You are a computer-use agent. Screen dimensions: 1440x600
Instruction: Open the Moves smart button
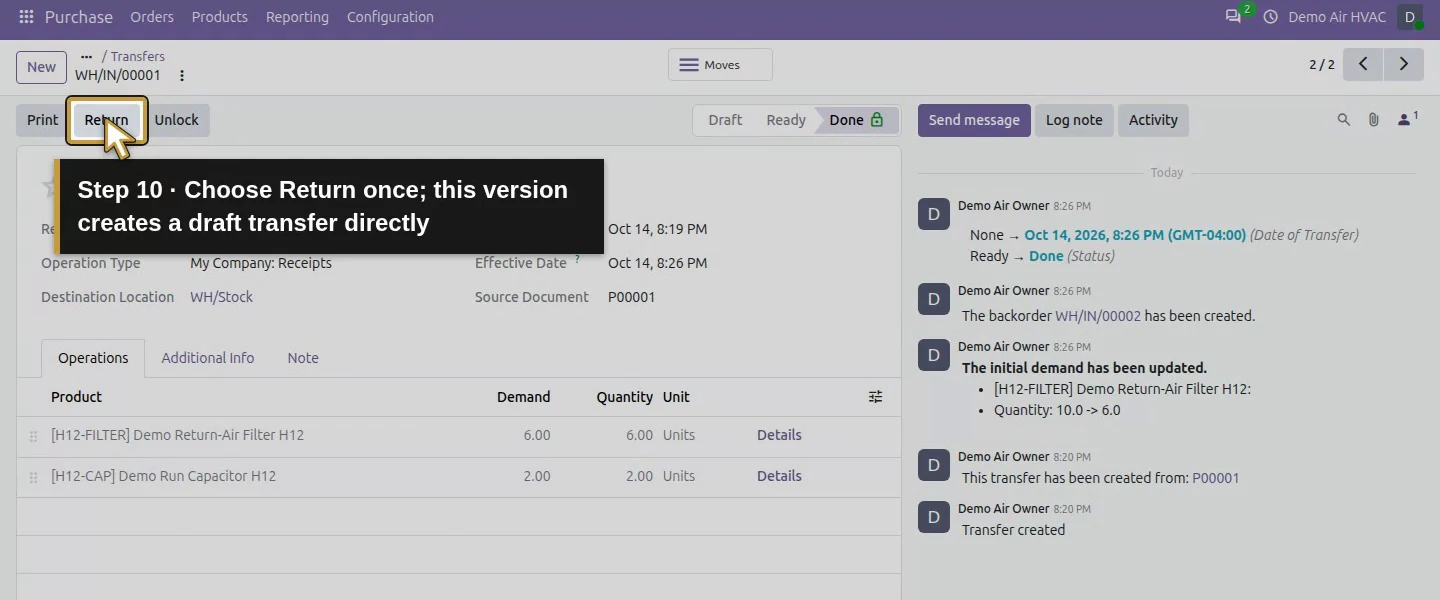click(720, 65)
